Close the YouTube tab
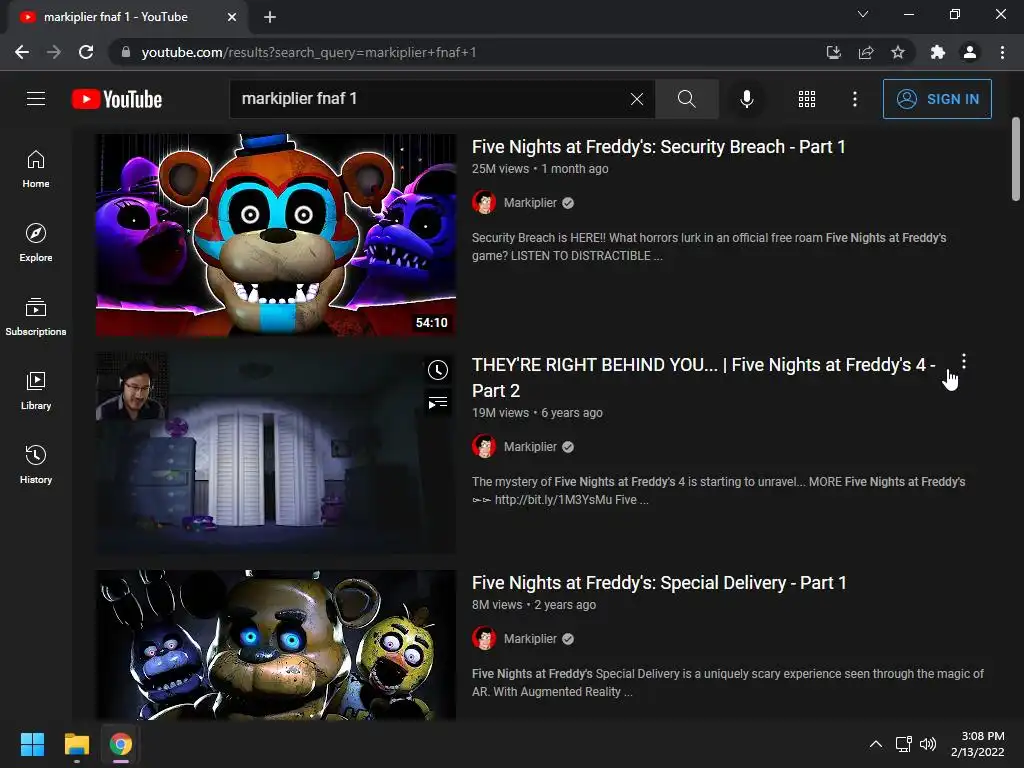This screenshot has width=1024, height=768. coord(232,17)
